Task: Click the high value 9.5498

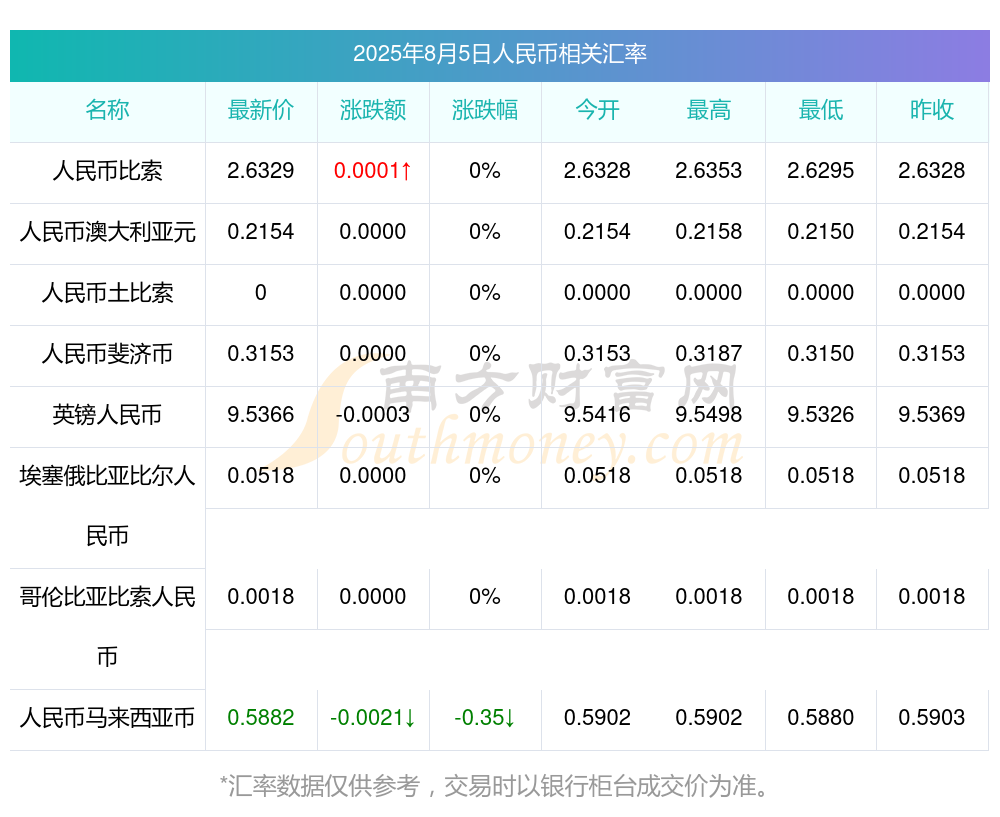Action: click(709, 414)
